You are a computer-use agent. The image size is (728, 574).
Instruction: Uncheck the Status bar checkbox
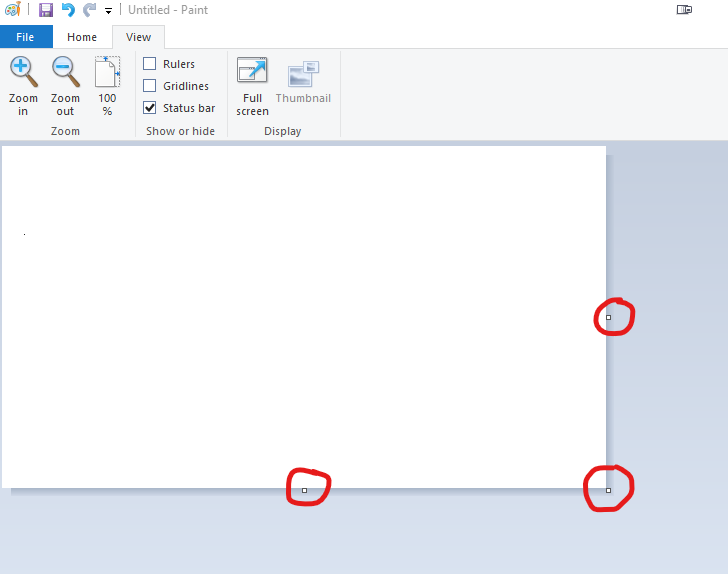pos(150,108)
